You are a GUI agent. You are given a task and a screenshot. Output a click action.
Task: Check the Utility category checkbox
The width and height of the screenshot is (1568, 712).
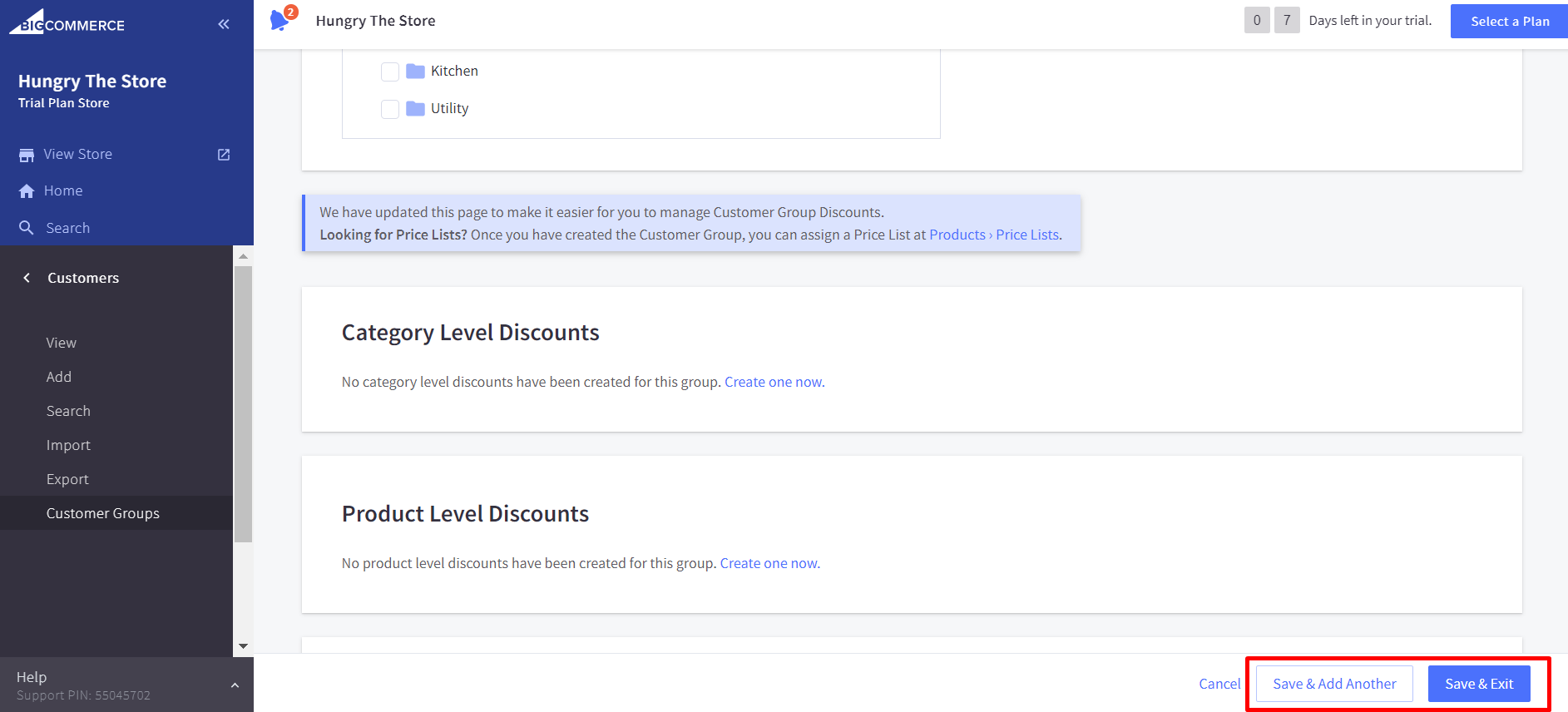pos(389,109)
